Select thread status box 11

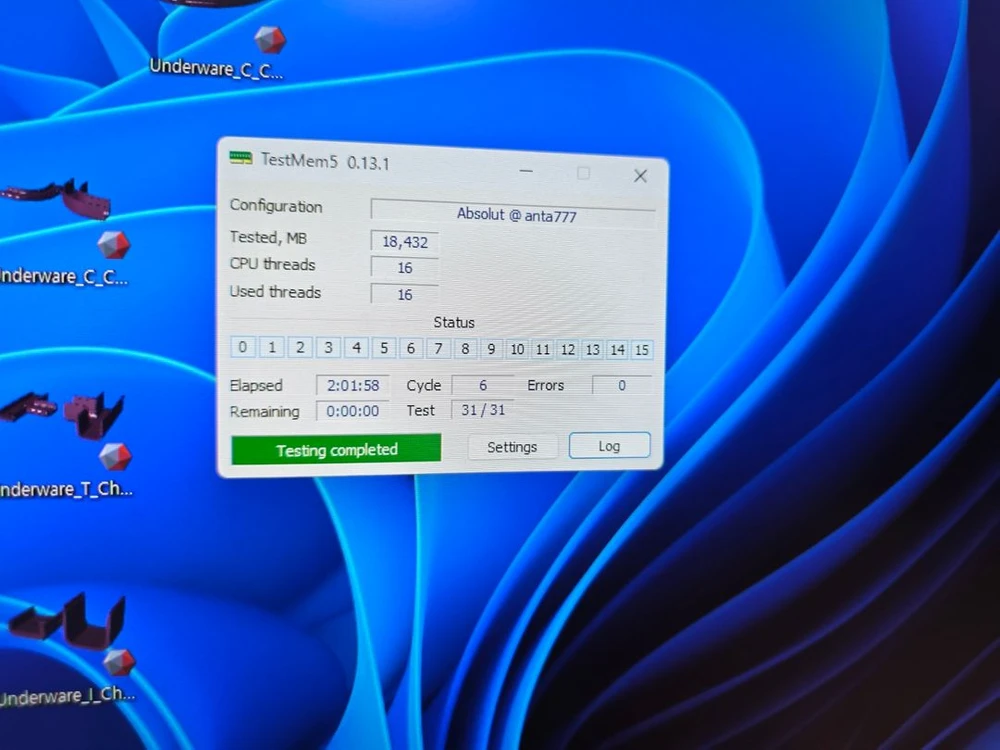coord(543,349)
